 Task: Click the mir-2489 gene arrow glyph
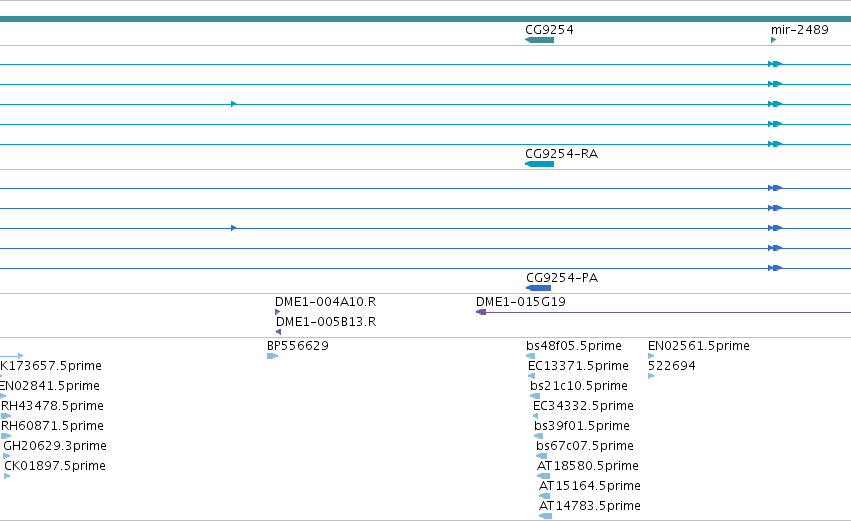coord(773,40)
